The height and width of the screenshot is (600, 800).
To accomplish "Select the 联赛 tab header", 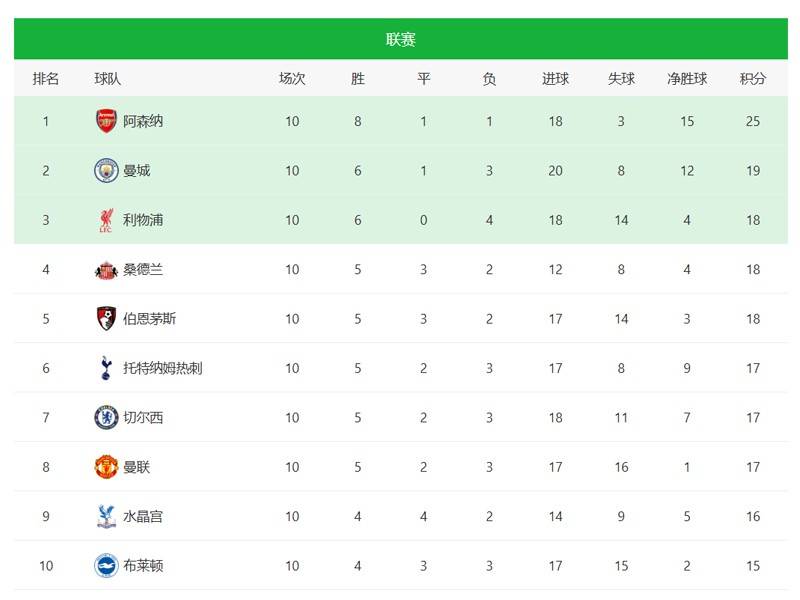I will point(401,40).
